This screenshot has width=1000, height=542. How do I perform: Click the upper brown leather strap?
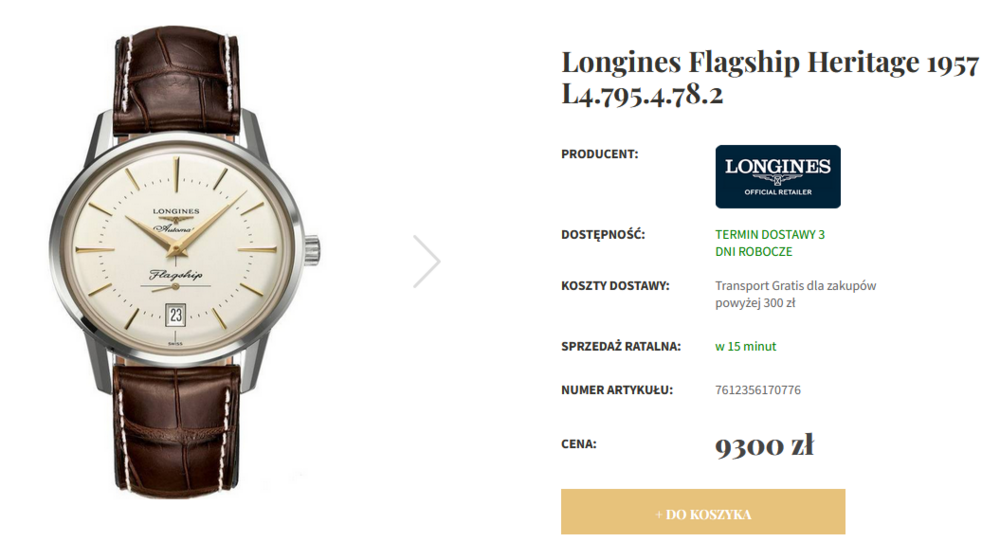tap(177, 81)
